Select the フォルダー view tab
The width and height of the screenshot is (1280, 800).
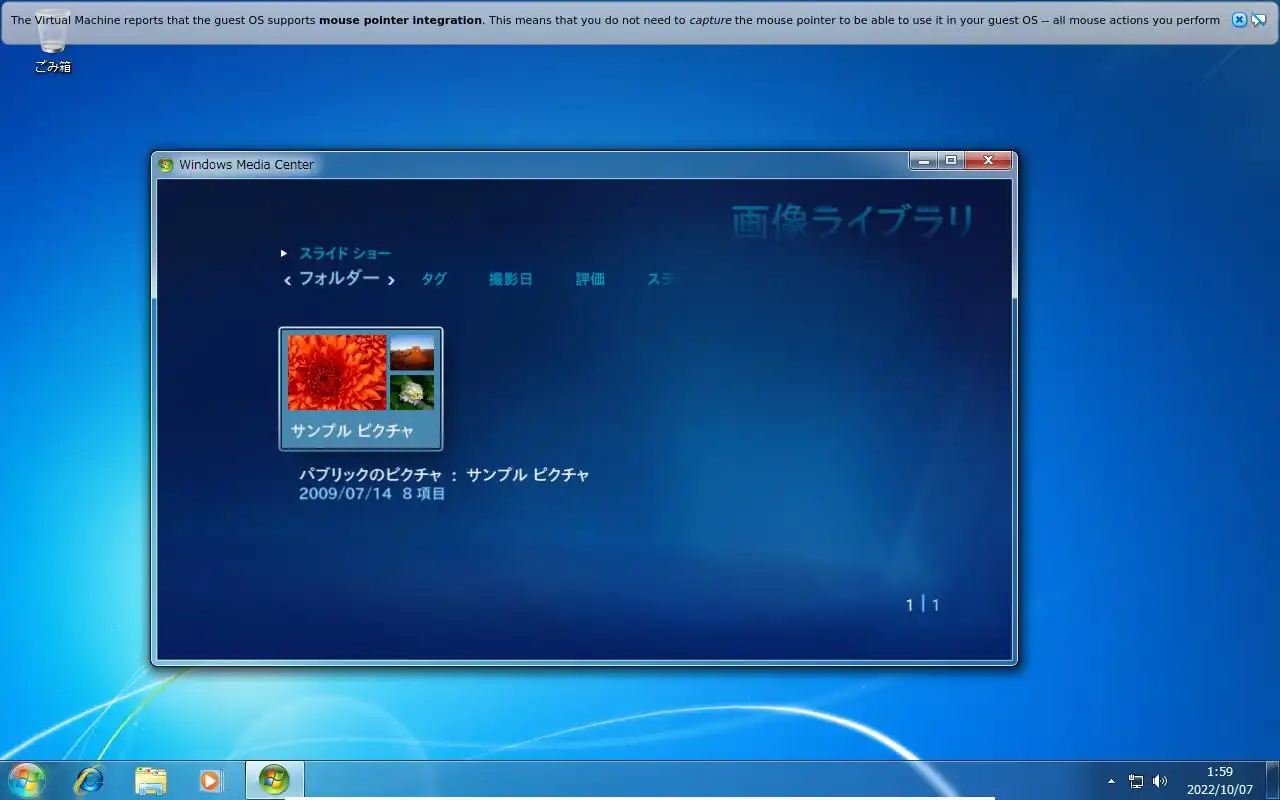[339, 279]
